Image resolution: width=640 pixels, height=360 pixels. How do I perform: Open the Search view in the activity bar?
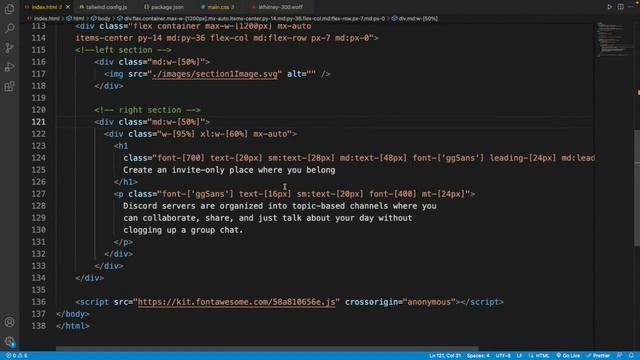click(9, 28)
